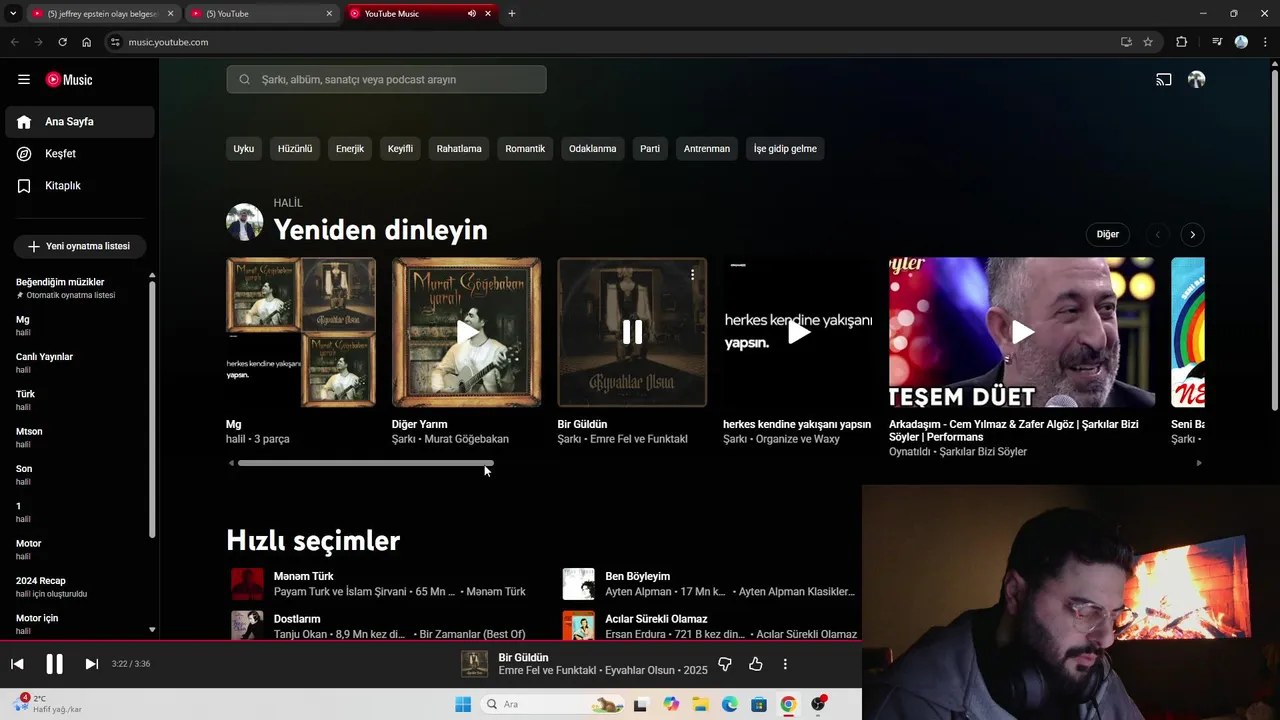Viewport: 1280px width, 720px height.
Task: Click the Diğer button for Yeniden dinleyin
Action: (x=1108, y=234)
